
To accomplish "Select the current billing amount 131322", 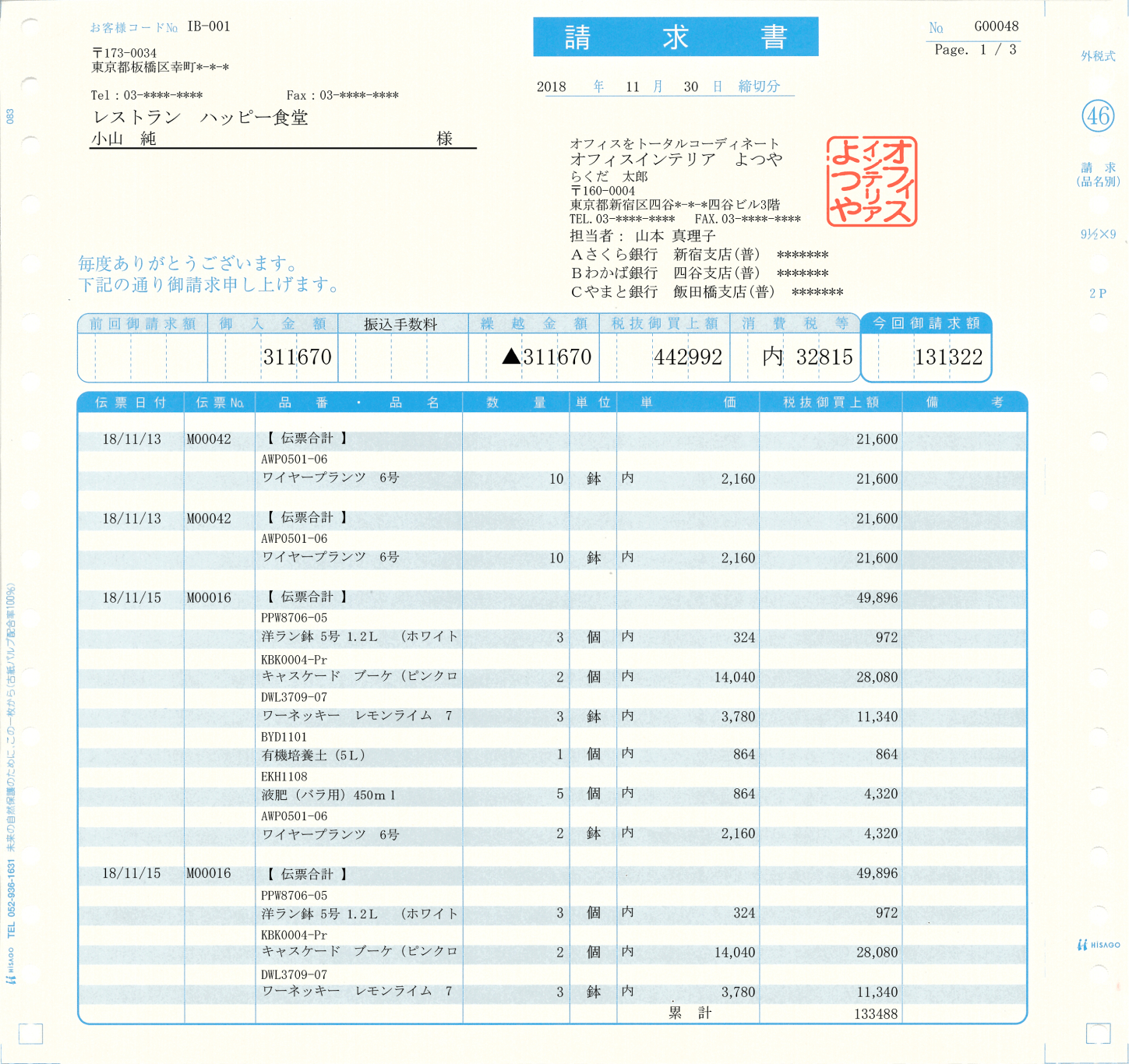I will (948, 357).
